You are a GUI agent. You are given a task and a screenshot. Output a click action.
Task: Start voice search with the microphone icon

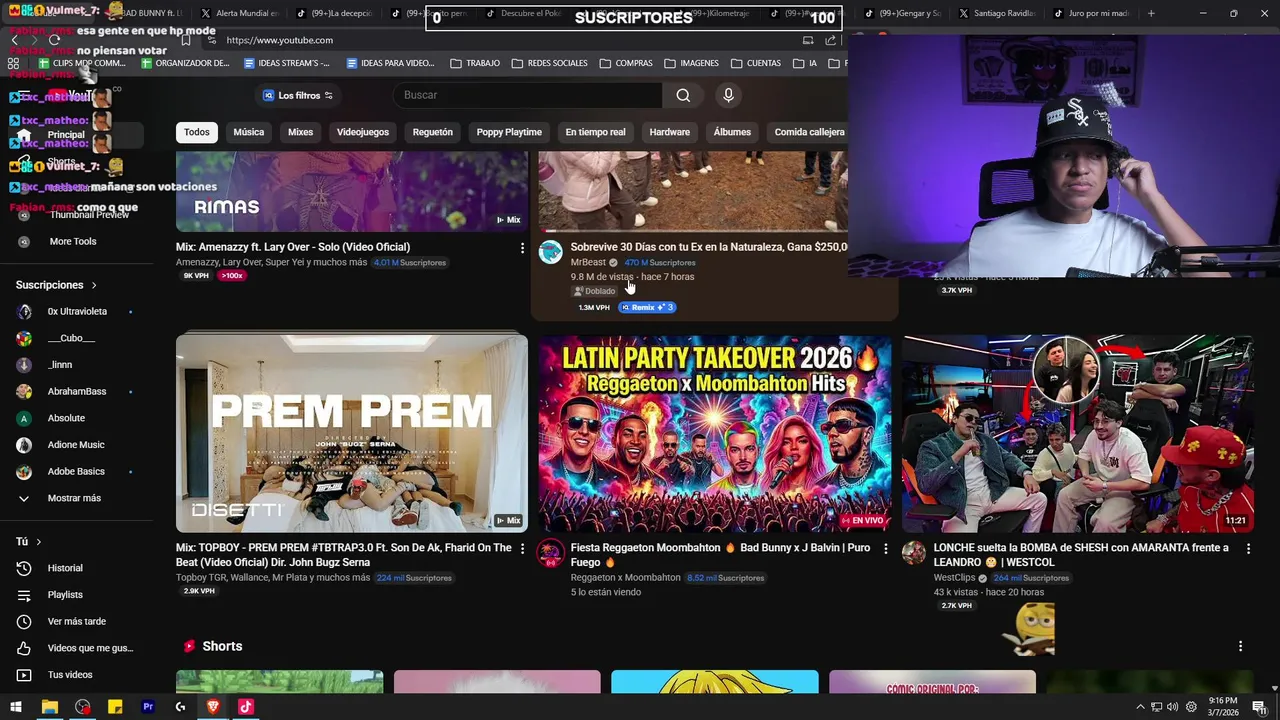[728, 95]
